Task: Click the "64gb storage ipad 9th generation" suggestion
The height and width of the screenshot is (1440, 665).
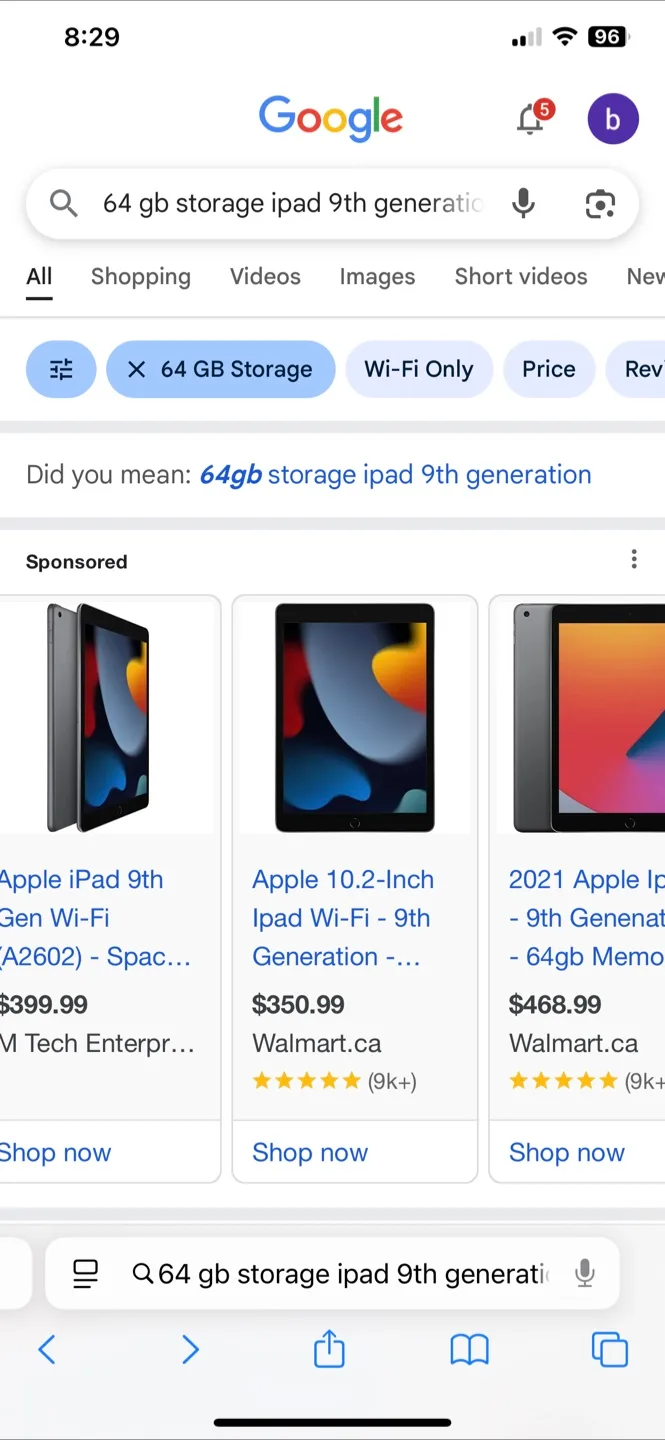Action: (x=395, y=475)
